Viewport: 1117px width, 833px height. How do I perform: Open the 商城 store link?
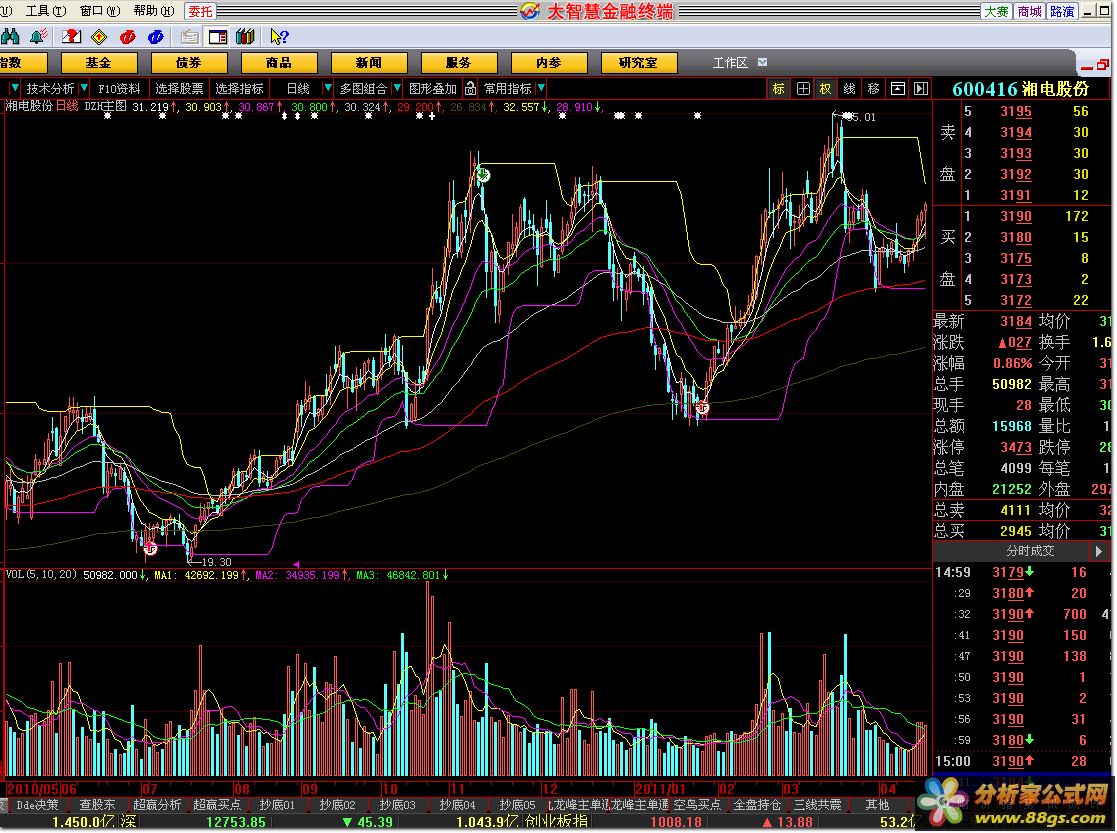[x=1029, y=11]
